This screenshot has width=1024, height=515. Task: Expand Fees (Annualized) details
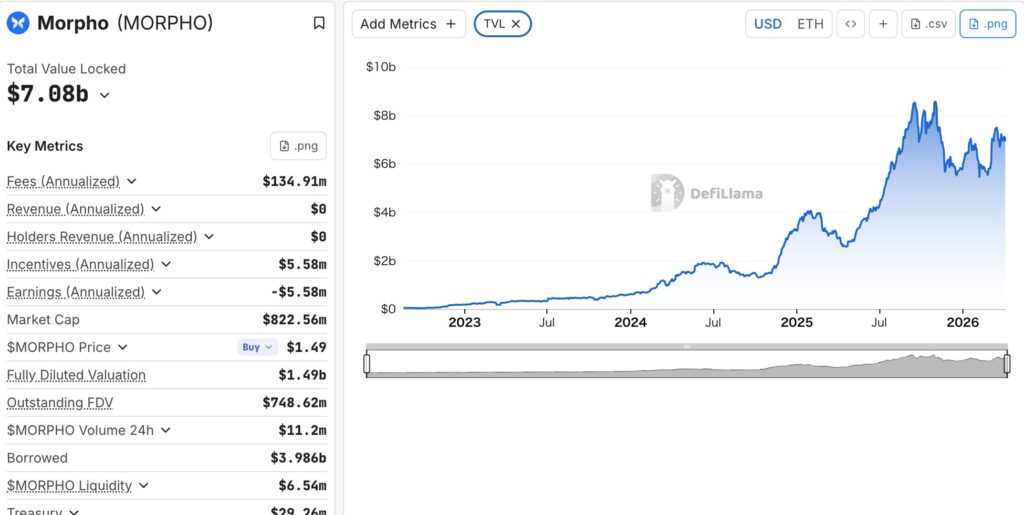(x=132, y=182)
